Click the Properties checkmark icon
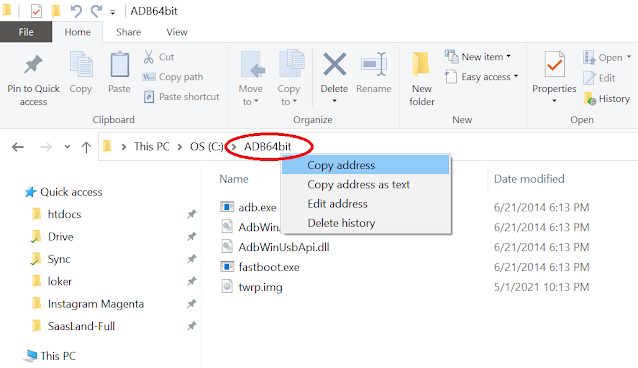This screenshot has width=638, height=368. click(554, 64)
